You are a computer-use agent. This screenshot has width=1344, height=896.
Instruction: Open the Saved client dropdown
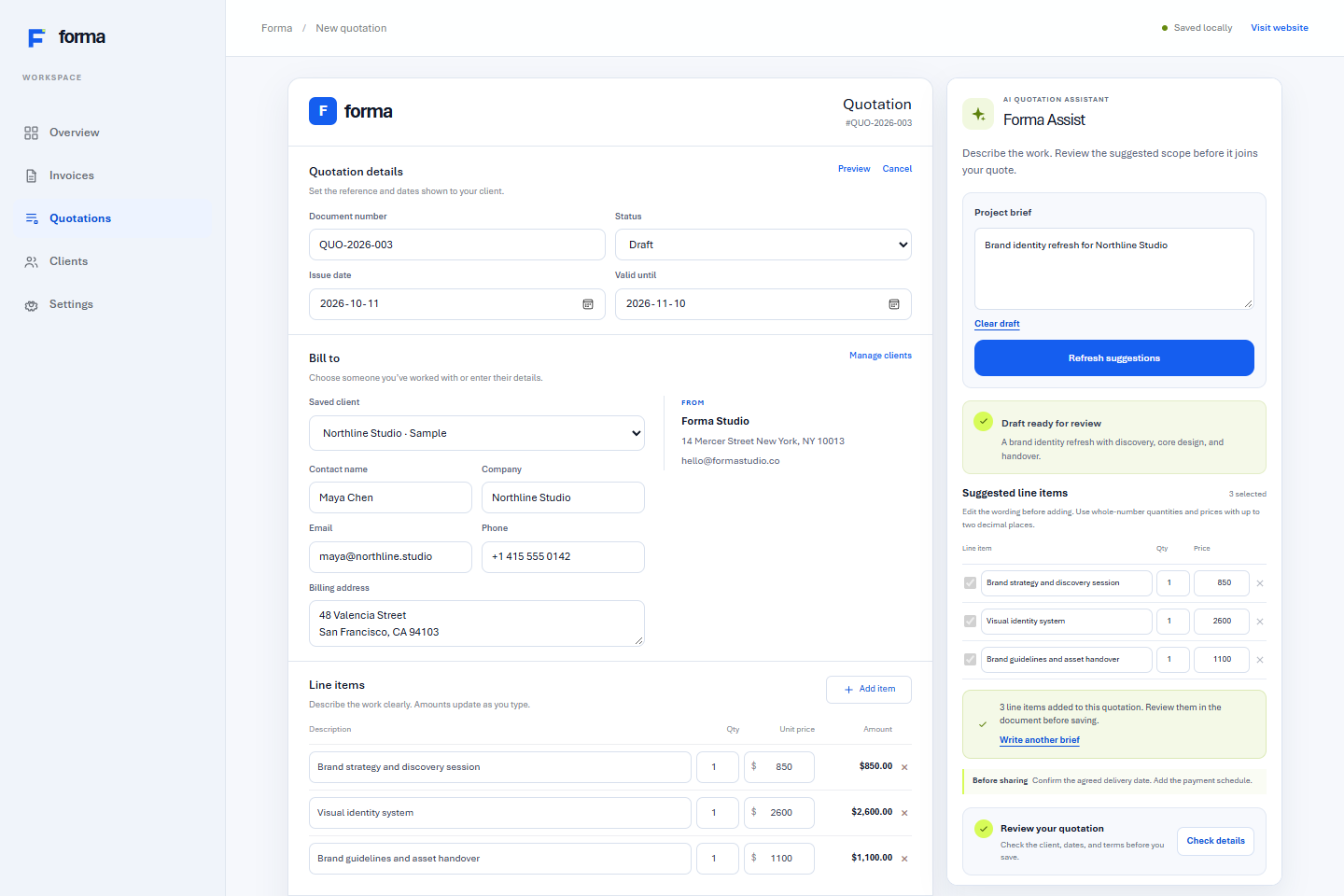point(477,433)
